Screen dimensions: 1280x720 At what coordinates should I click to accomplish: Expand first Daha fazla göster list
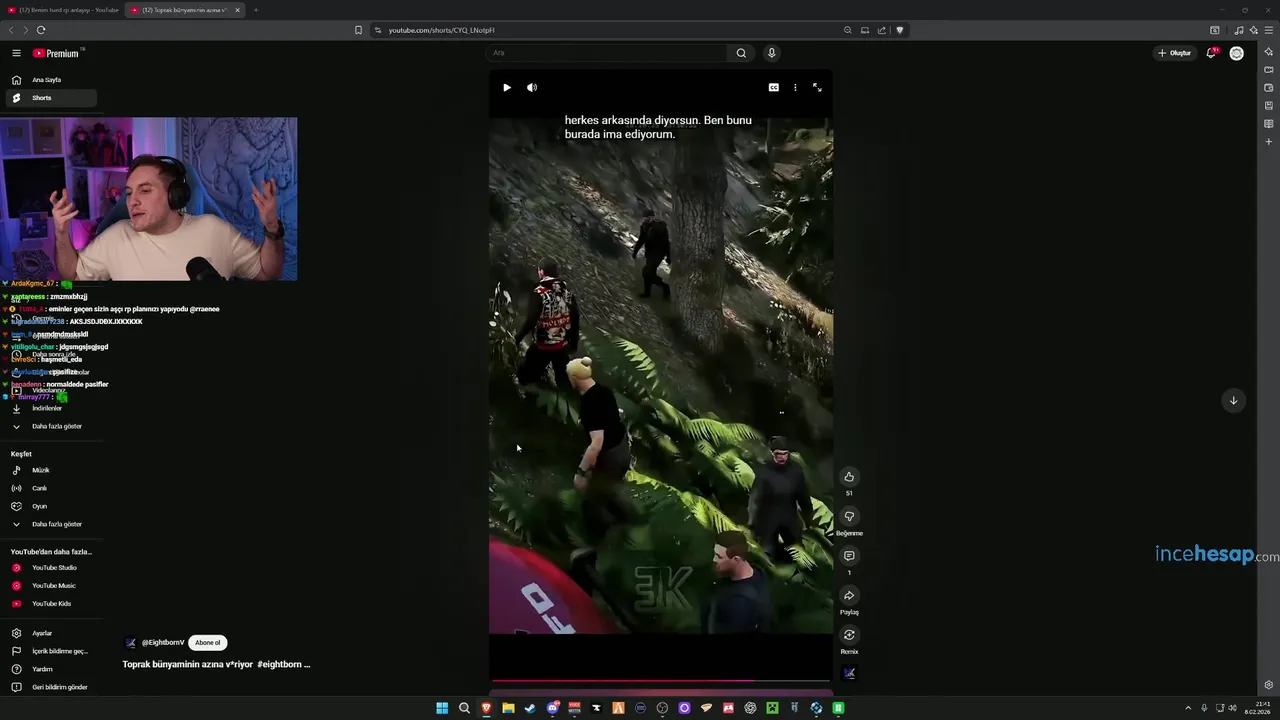[x=50, y=426]
